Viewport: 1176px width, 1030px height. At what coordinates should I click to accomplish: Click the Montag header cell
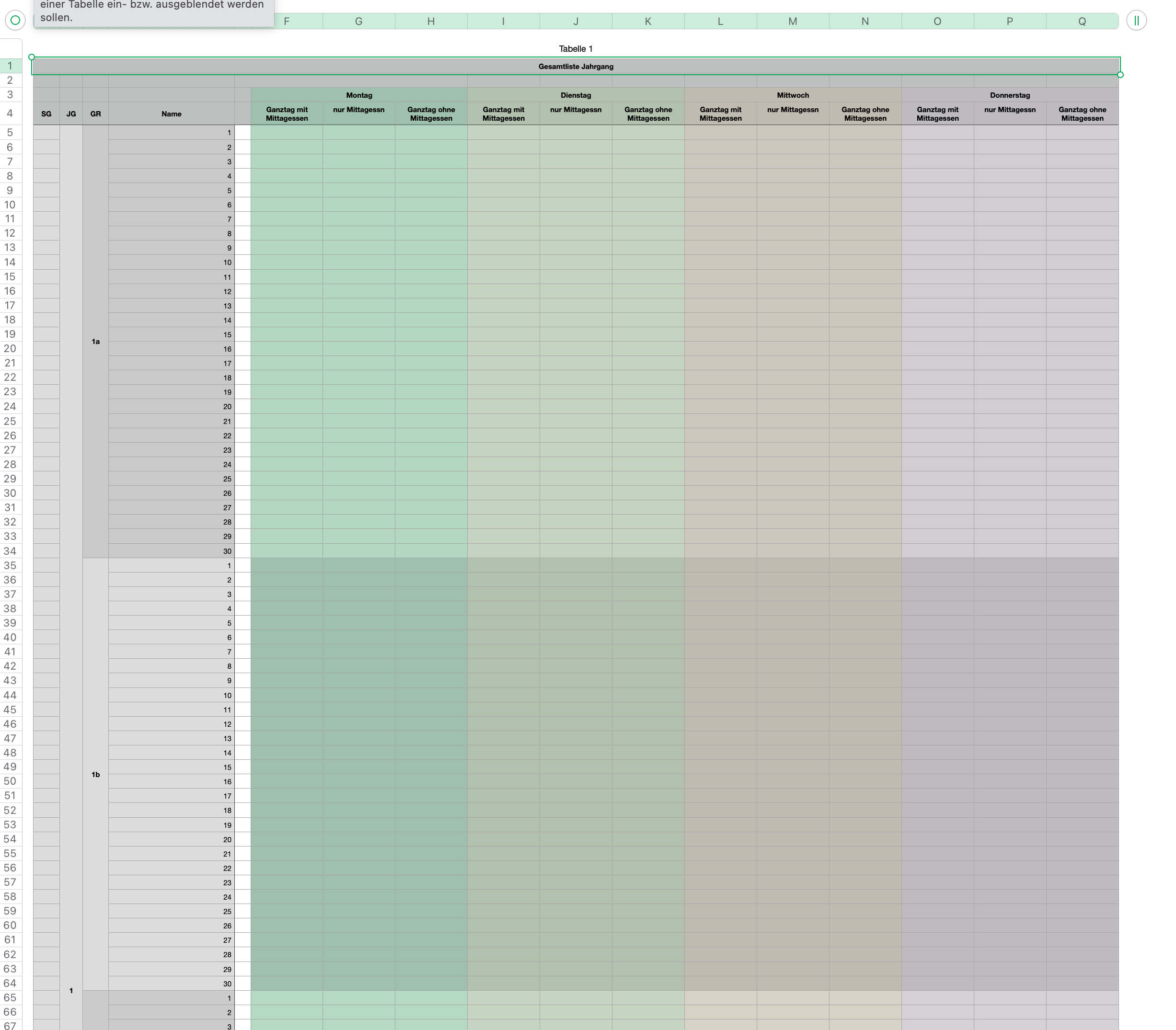point(359,95)
